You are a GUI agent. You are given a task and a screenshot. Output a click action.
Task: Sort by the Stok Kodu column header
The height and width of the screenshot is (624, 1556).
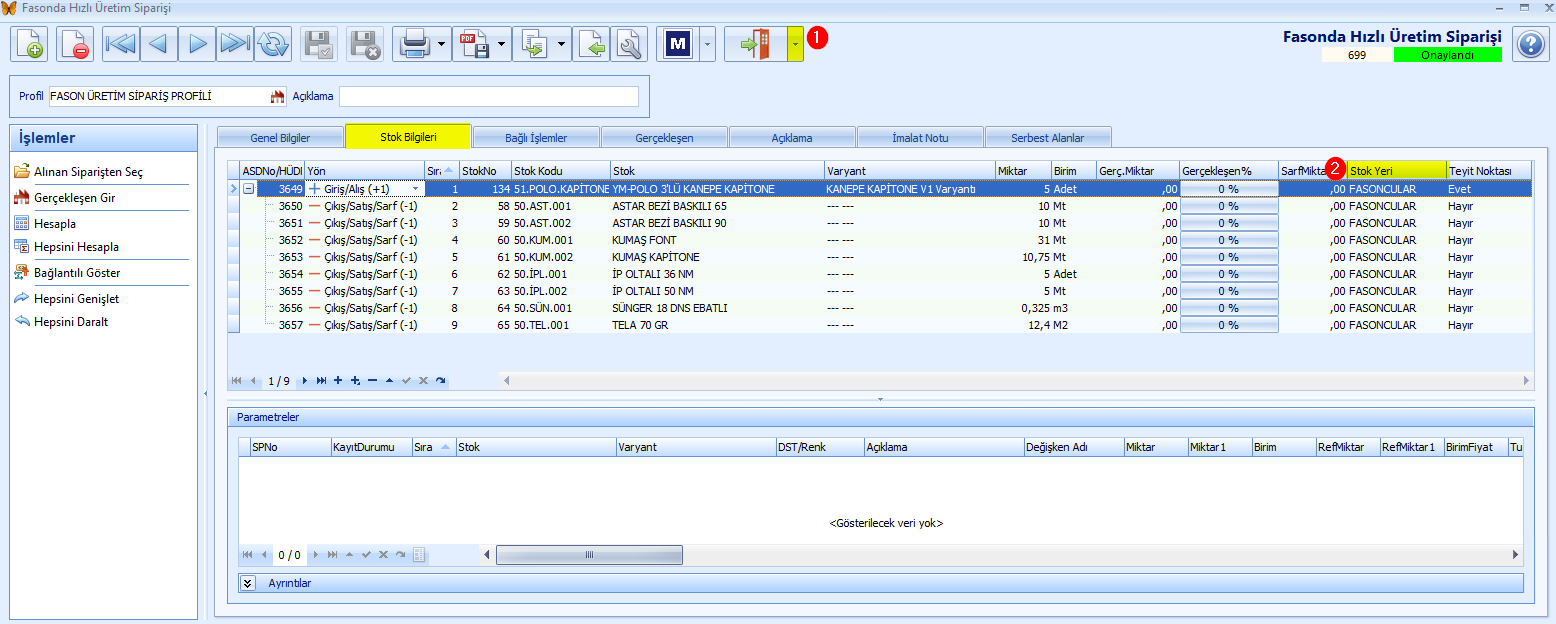[x=560, y=170]
